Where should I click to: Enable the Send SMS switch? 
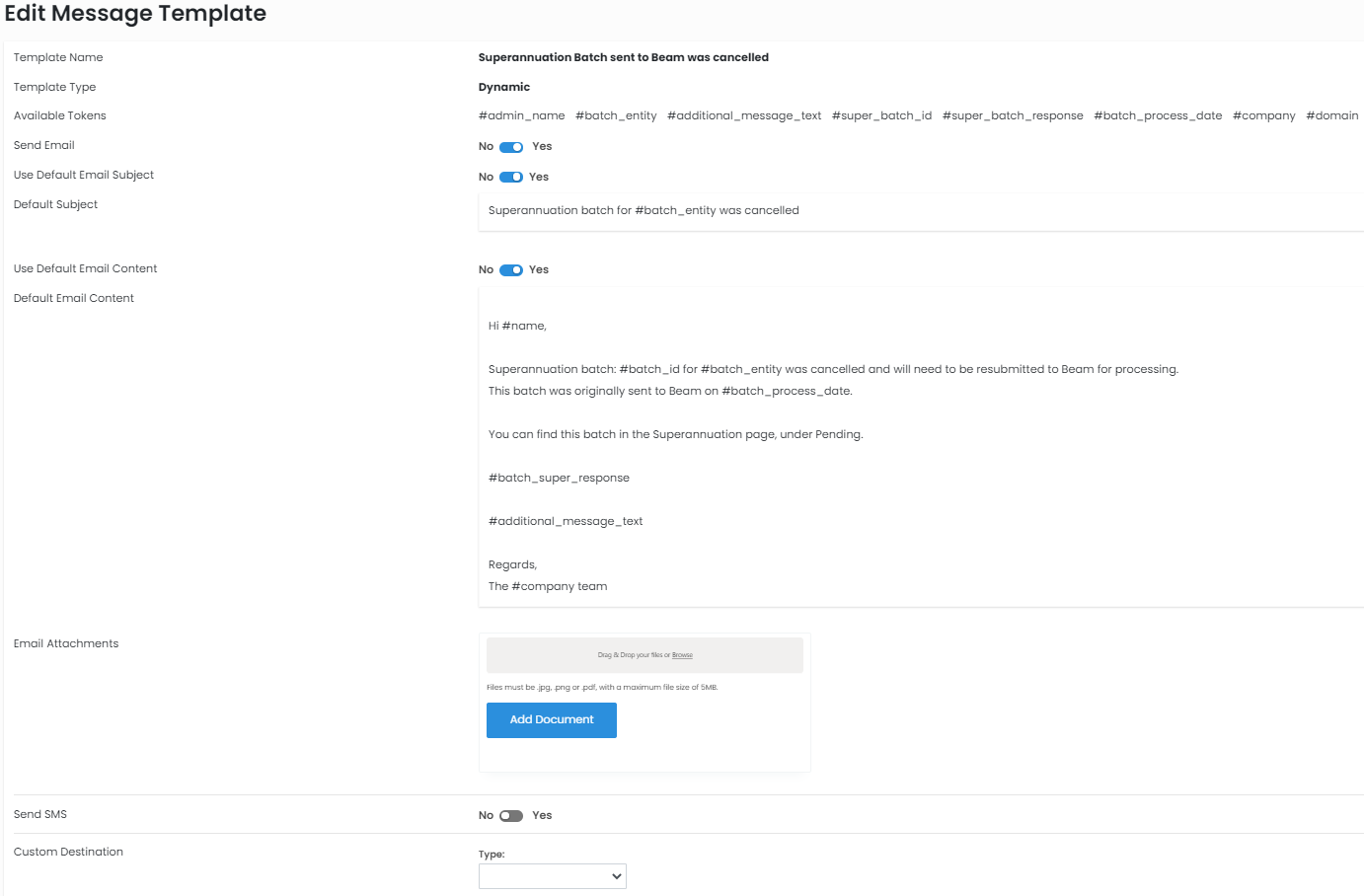click(510, 816)
